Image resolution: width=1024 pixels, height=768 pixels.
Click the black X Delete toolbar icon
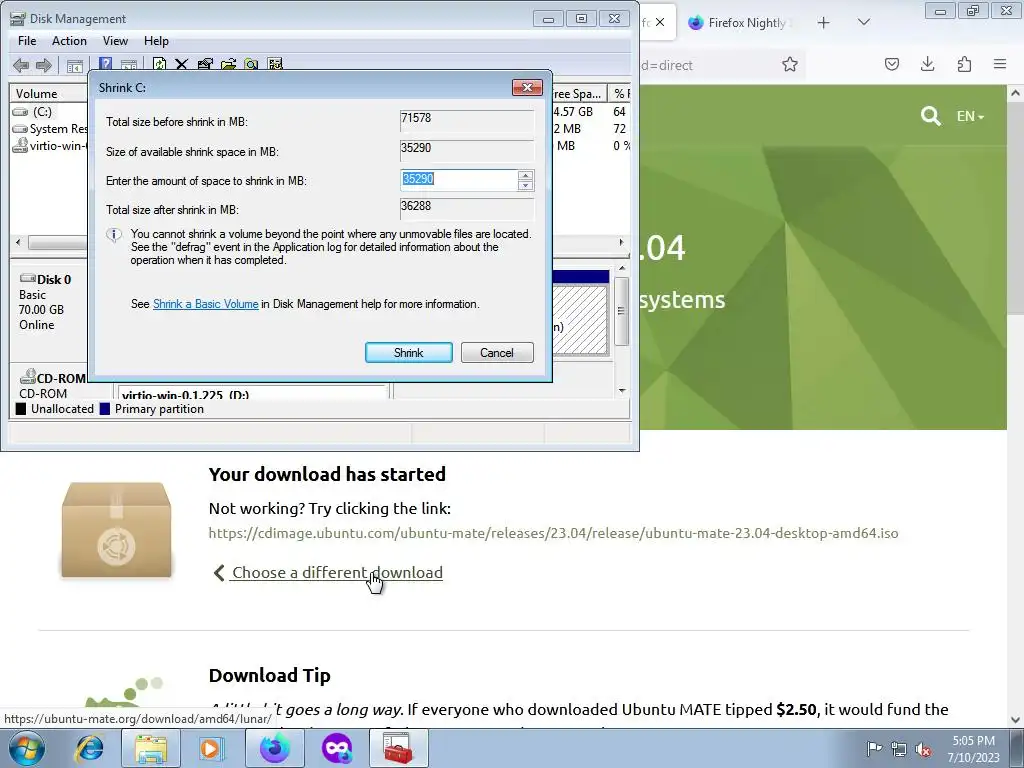182,64
